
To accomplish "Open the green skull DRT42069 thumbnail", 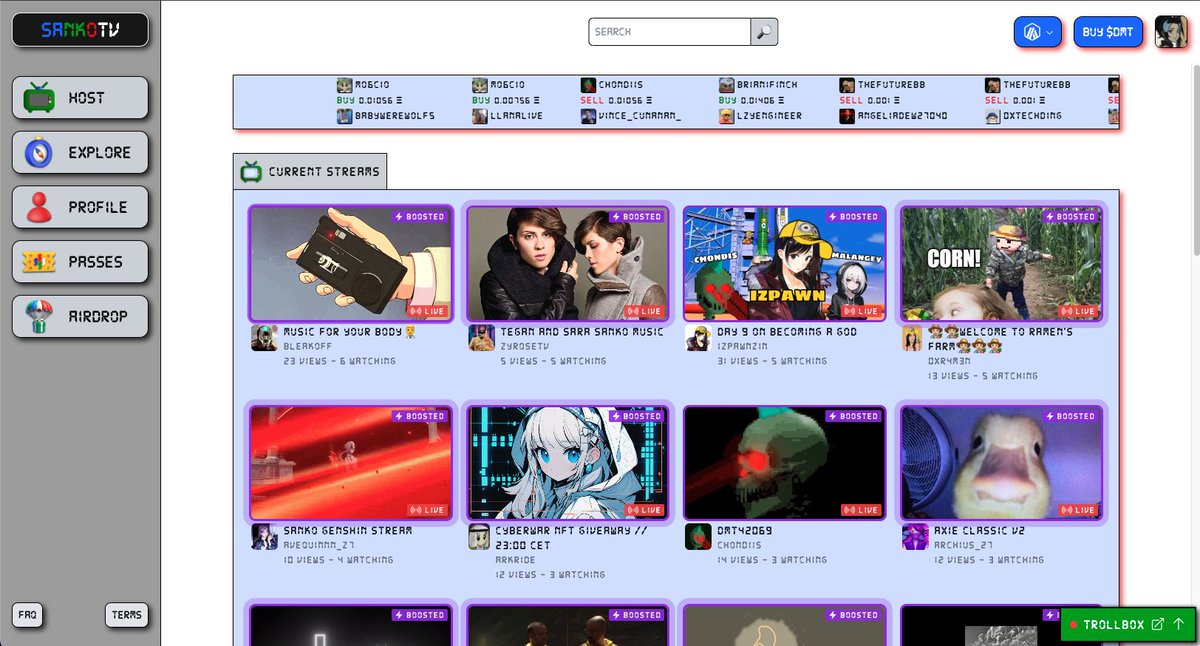I will click(784, 463).
